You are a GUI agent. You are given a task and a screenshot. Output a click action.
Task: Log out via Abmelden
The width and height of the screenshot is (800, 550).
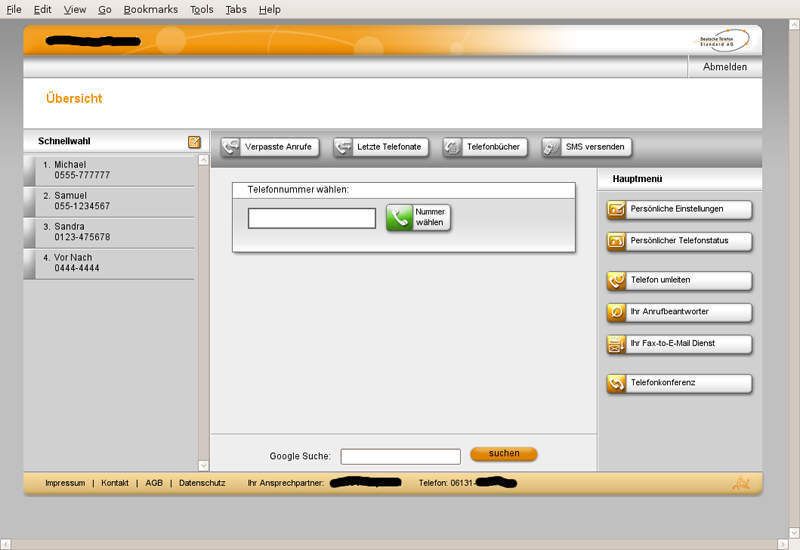[x=724, y=67]
